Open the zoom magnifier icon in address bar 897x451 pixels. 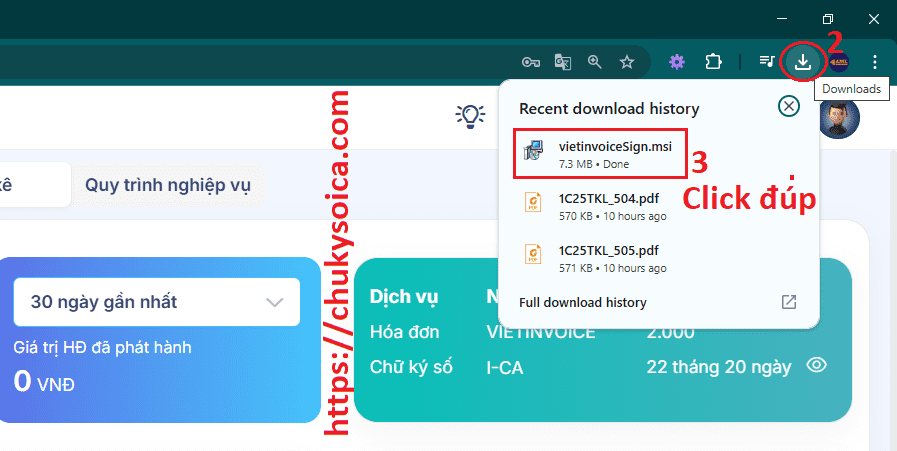click(595, 62)
